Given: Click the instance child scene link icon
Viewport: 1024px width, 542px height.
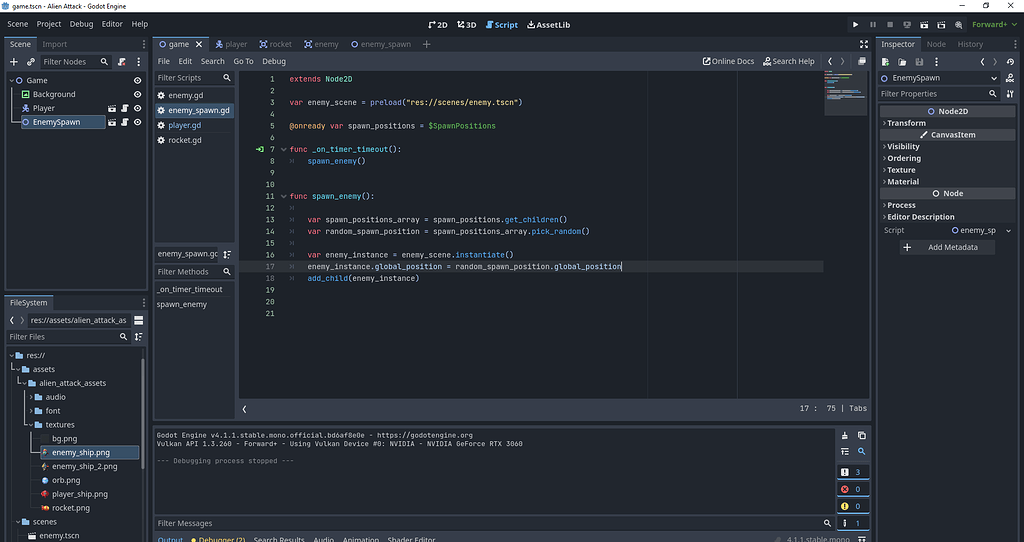Looking at the screenshot, I should coord(31,62).
